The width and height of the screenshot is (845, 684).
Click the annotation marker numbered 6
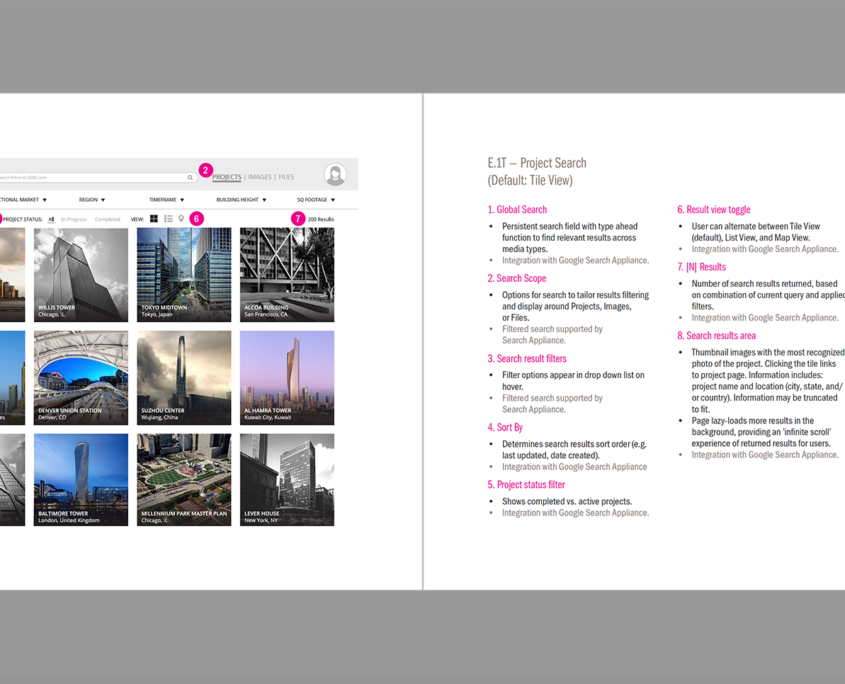[x=196, y=218]
